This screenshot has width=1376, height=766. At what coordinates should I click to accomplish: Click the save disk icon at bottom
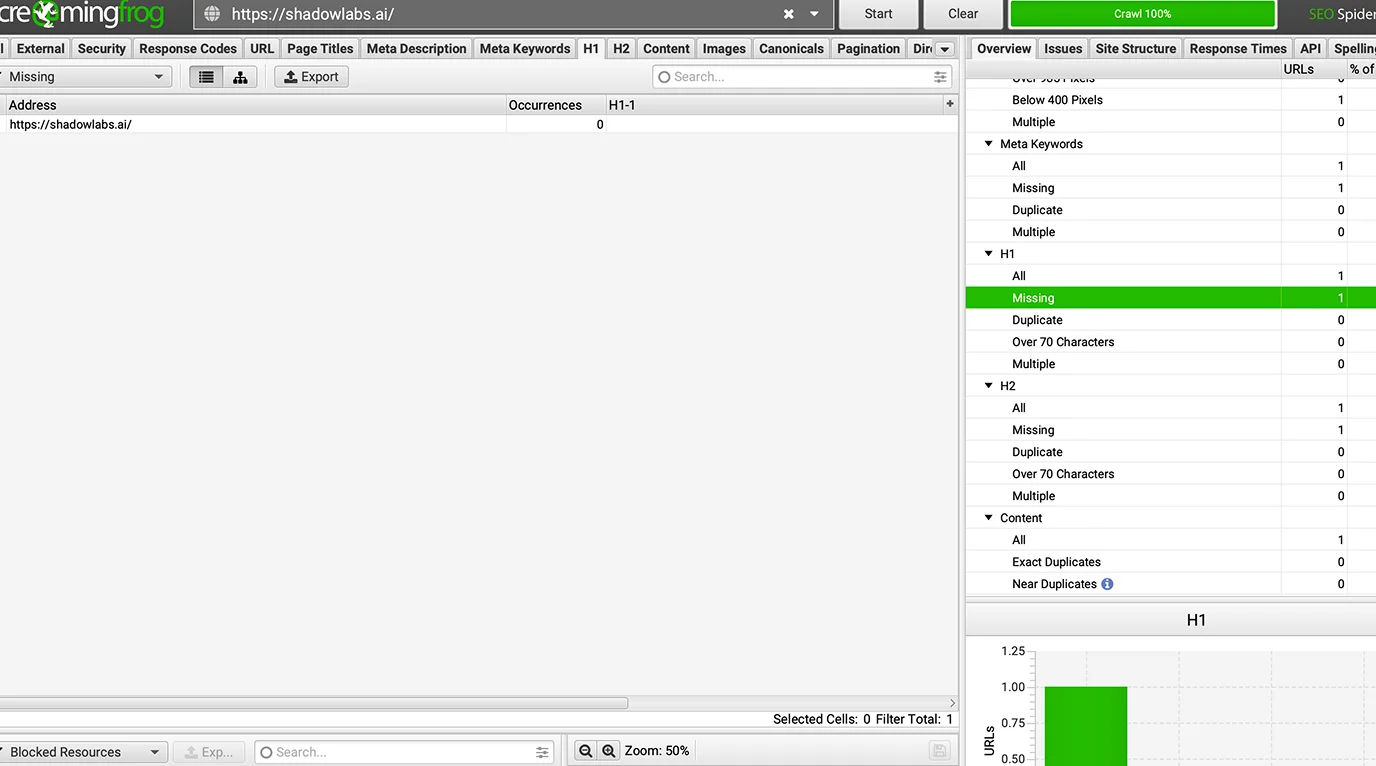click(x=938, y=751)
